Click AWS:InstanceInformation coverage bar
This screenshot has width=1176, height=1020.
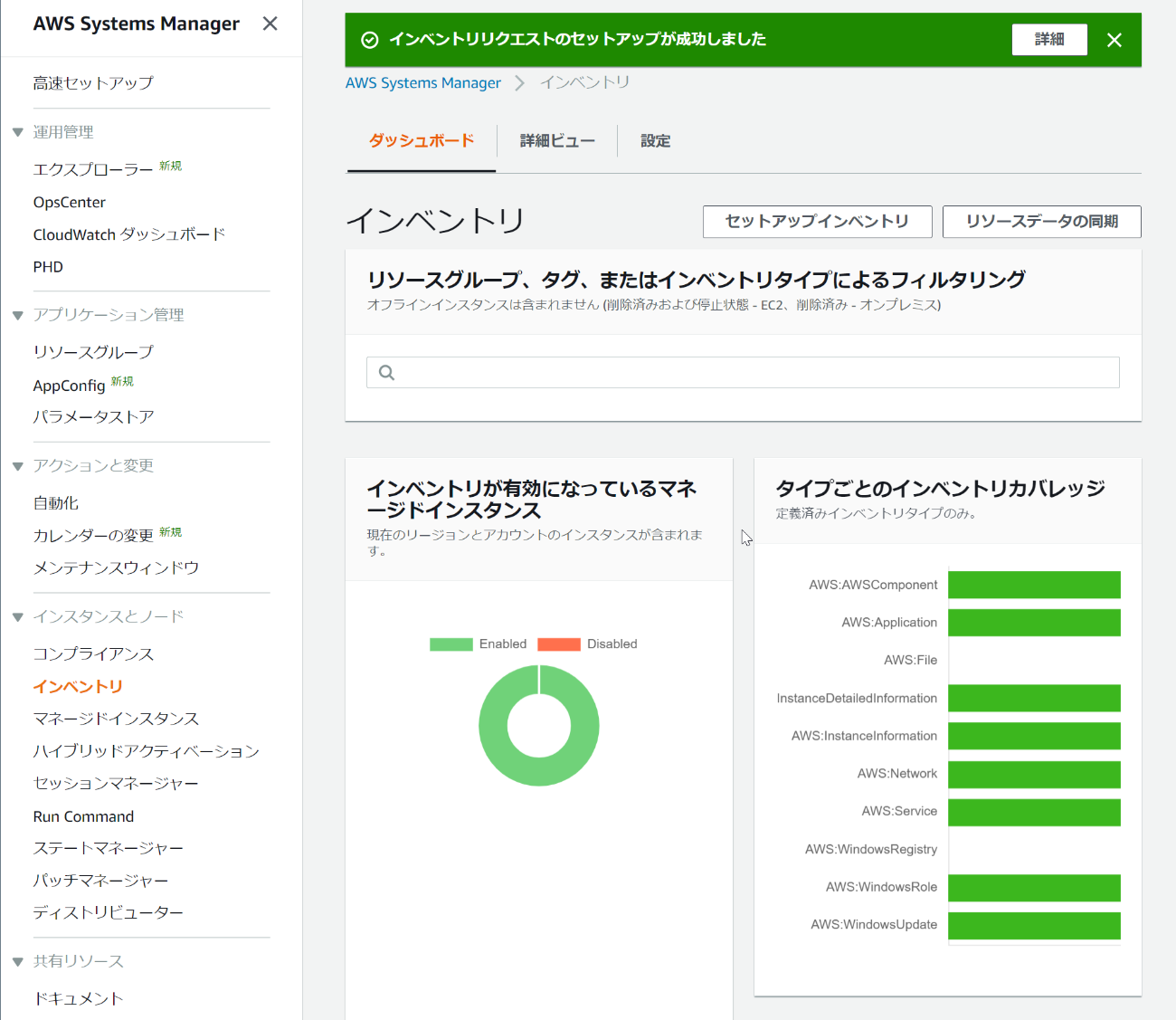(x=1035, y=736)
